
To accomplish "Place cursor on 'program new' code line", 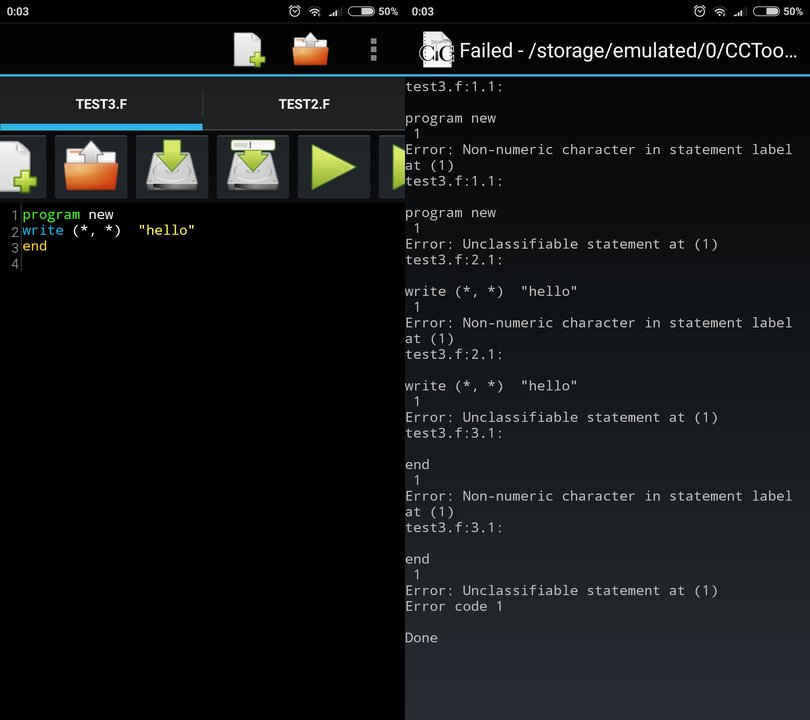I will [68, 214].
